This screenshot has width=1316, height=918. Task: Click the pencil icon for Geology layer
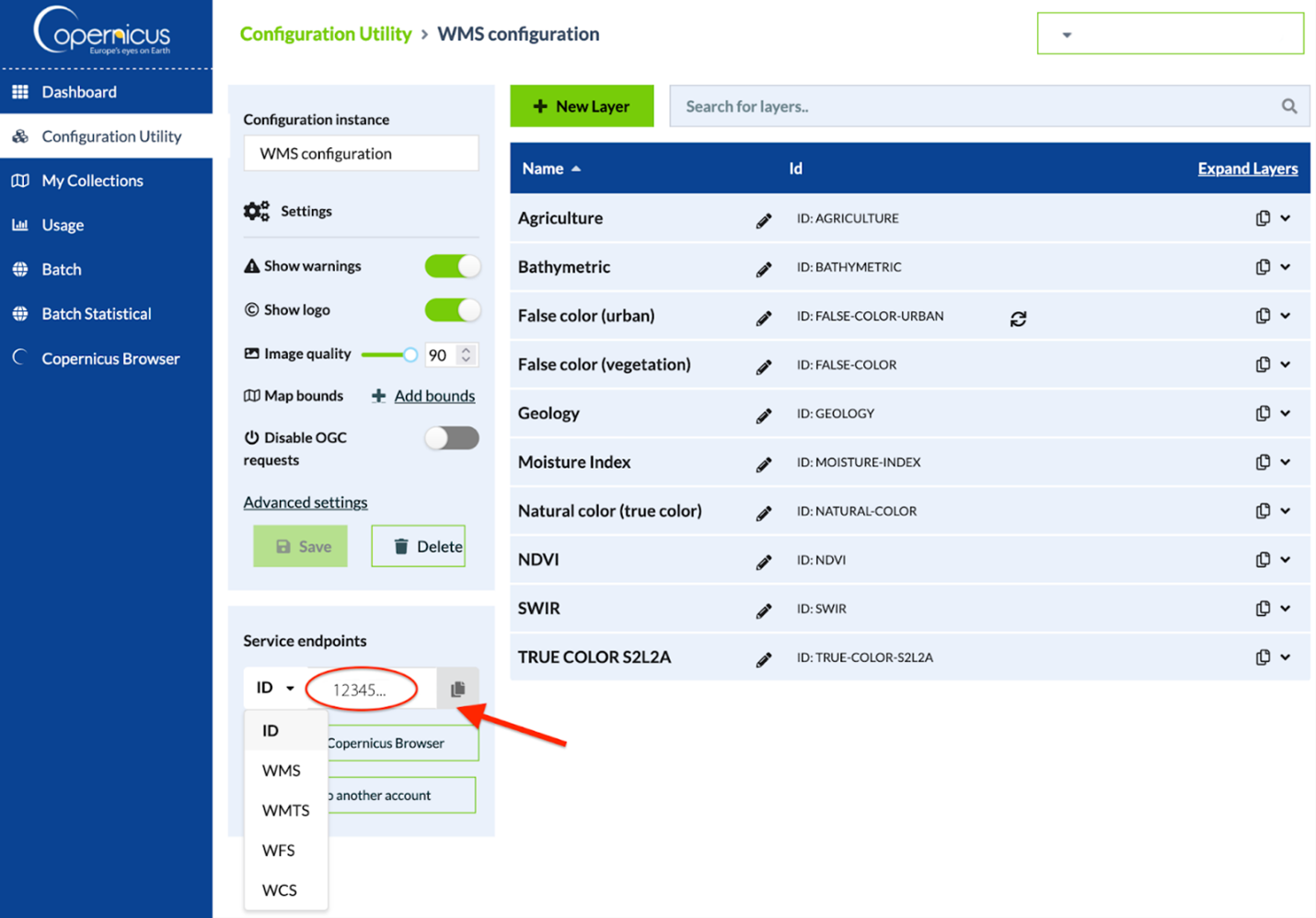763,415
